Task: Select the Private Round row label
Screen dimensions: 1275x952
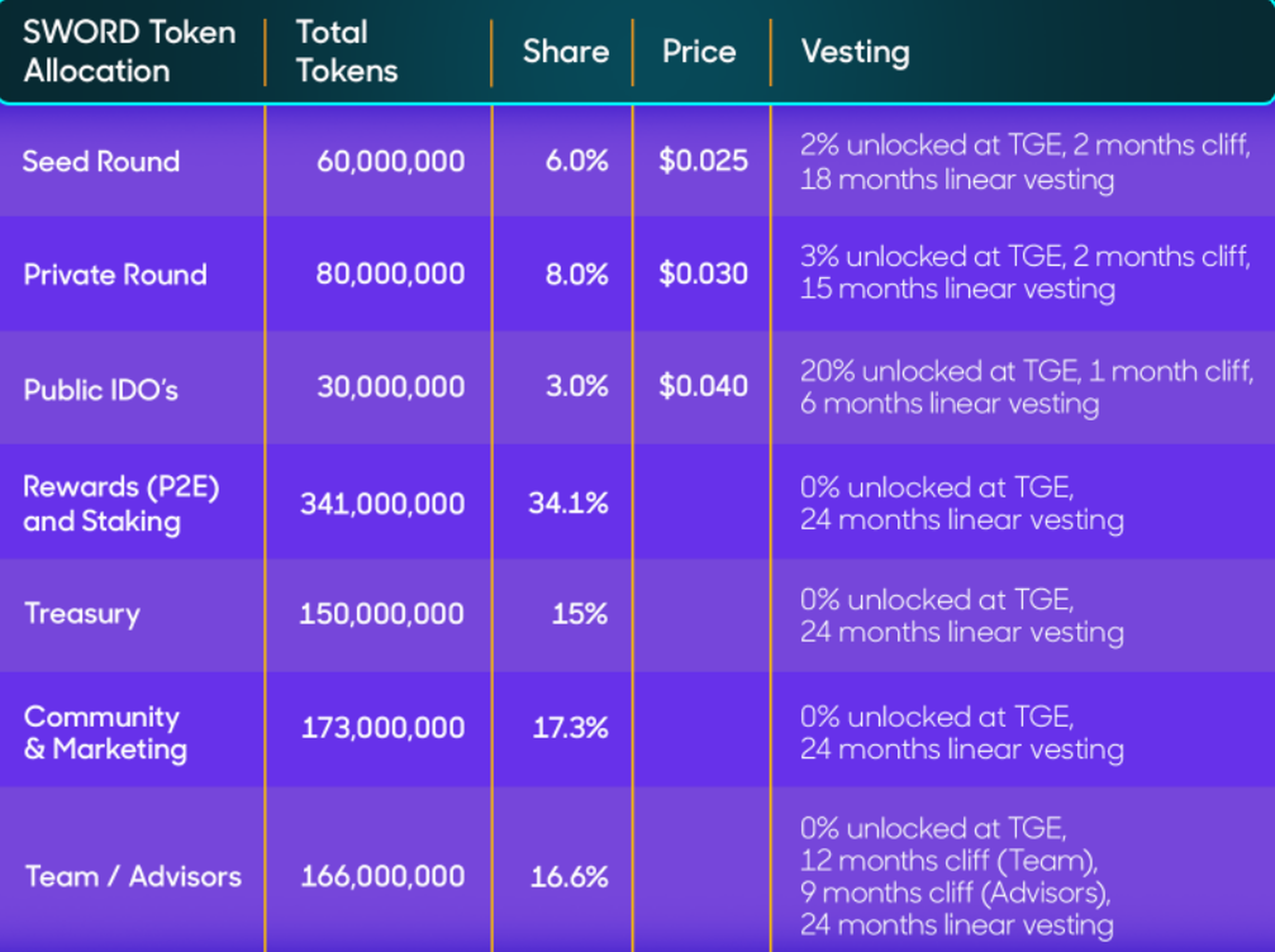Action: 115,274
